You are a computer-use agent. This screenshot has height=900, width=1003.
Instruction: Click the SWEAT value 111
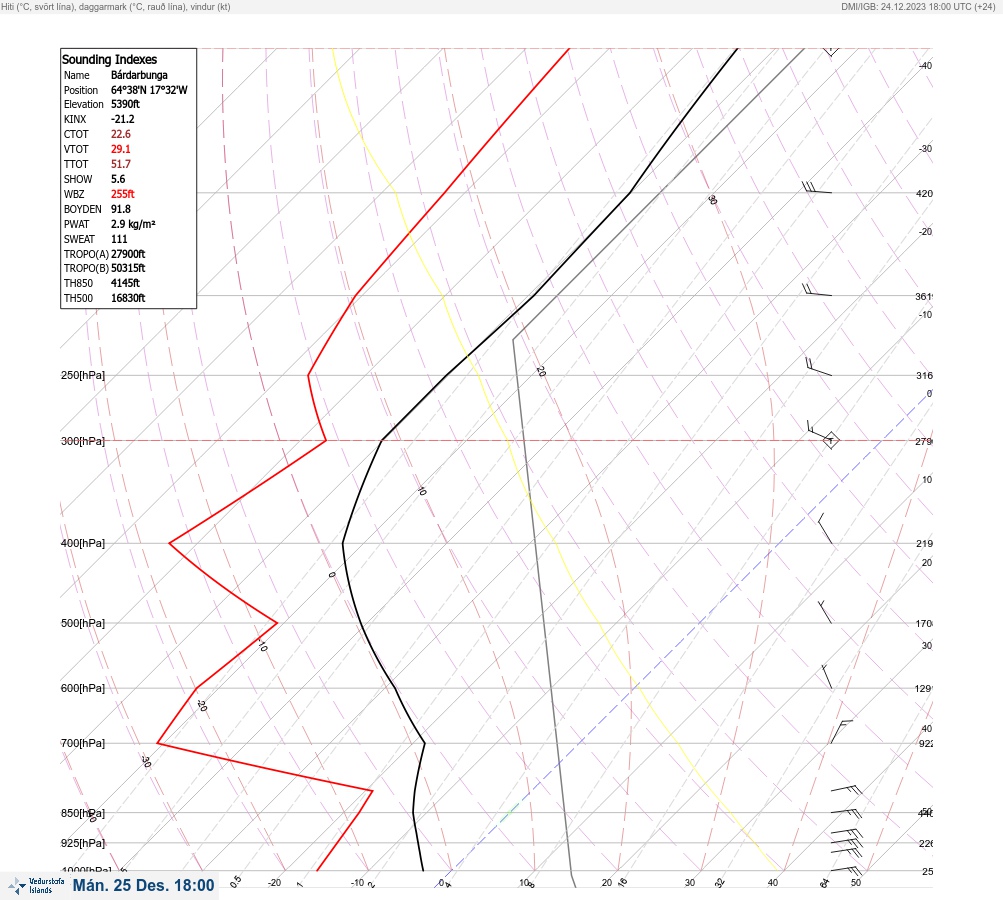(x=119, y=239)
